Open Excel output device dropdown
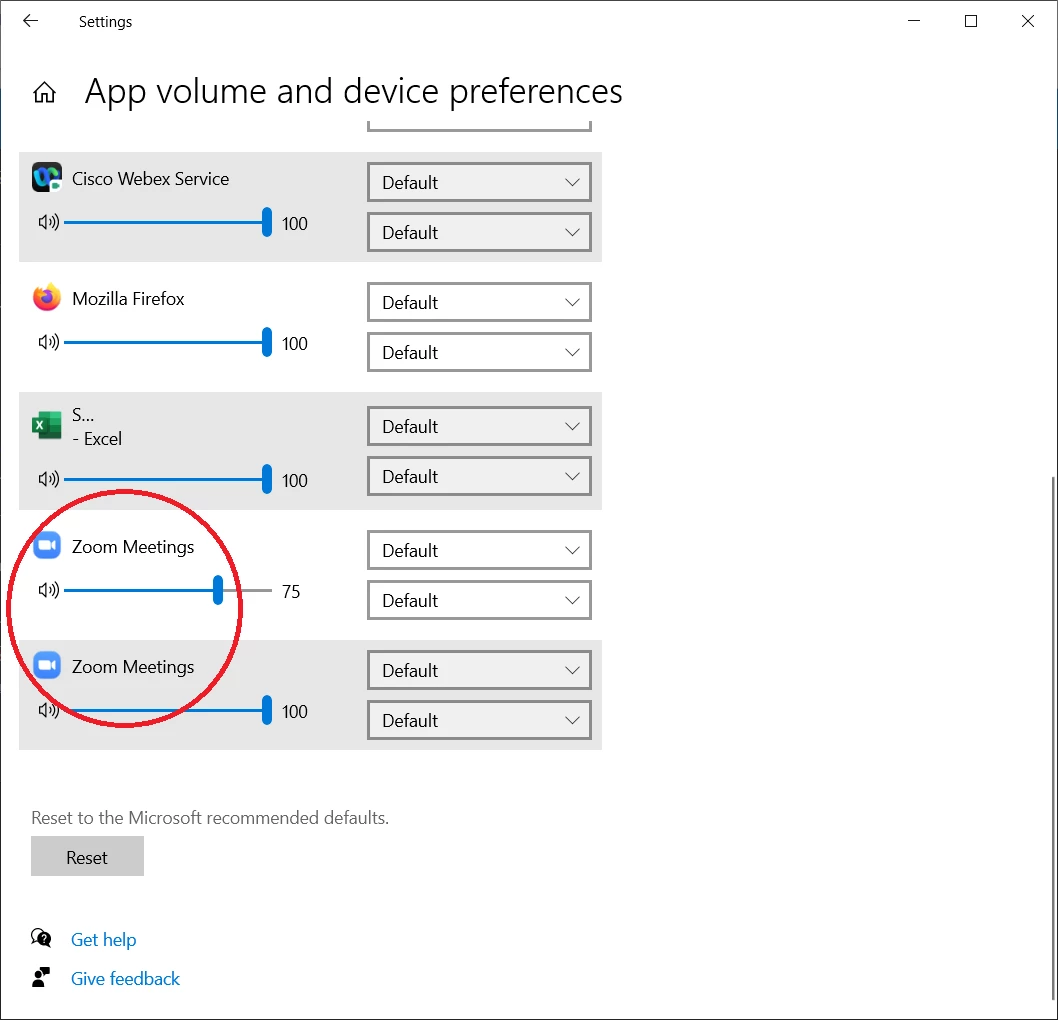The image size is (1058, 1020). pos(479,426)
